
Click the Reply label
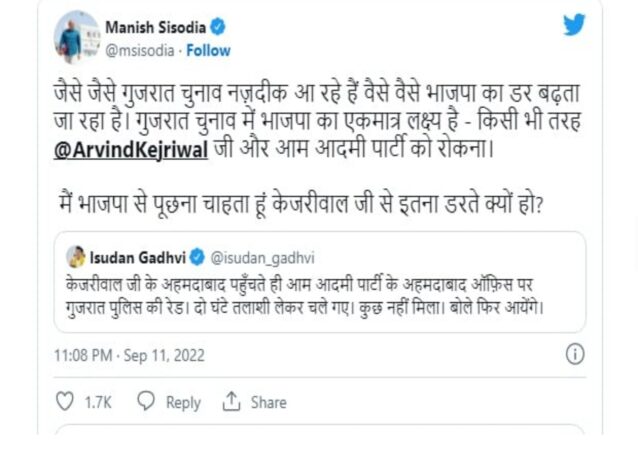tap(183, 401)
